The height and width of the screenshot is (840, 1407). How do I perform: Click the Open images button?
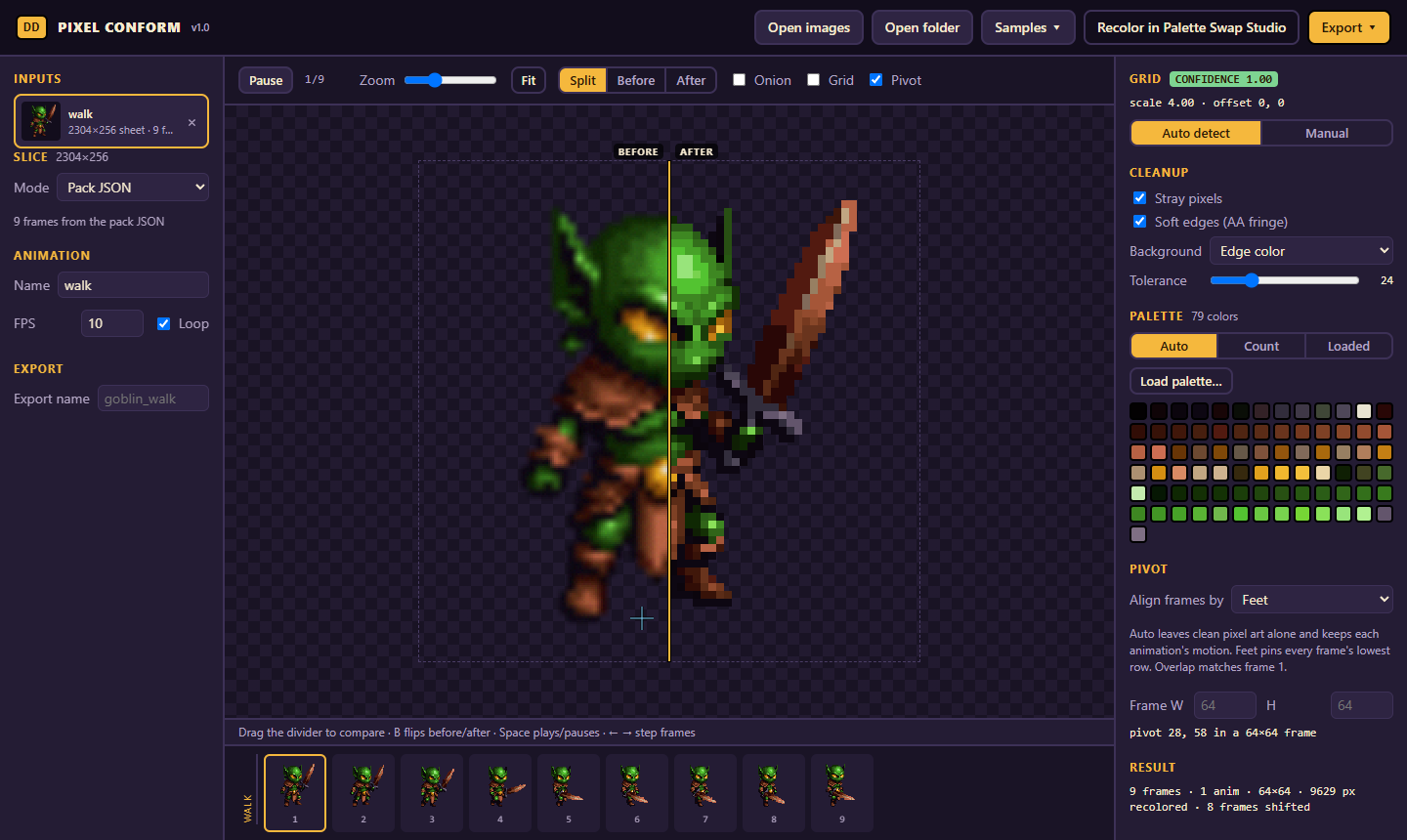(x=809, y=27)
